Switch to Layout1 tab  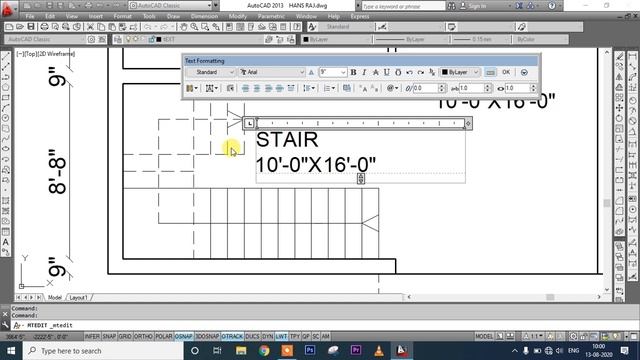pos(78,298)
